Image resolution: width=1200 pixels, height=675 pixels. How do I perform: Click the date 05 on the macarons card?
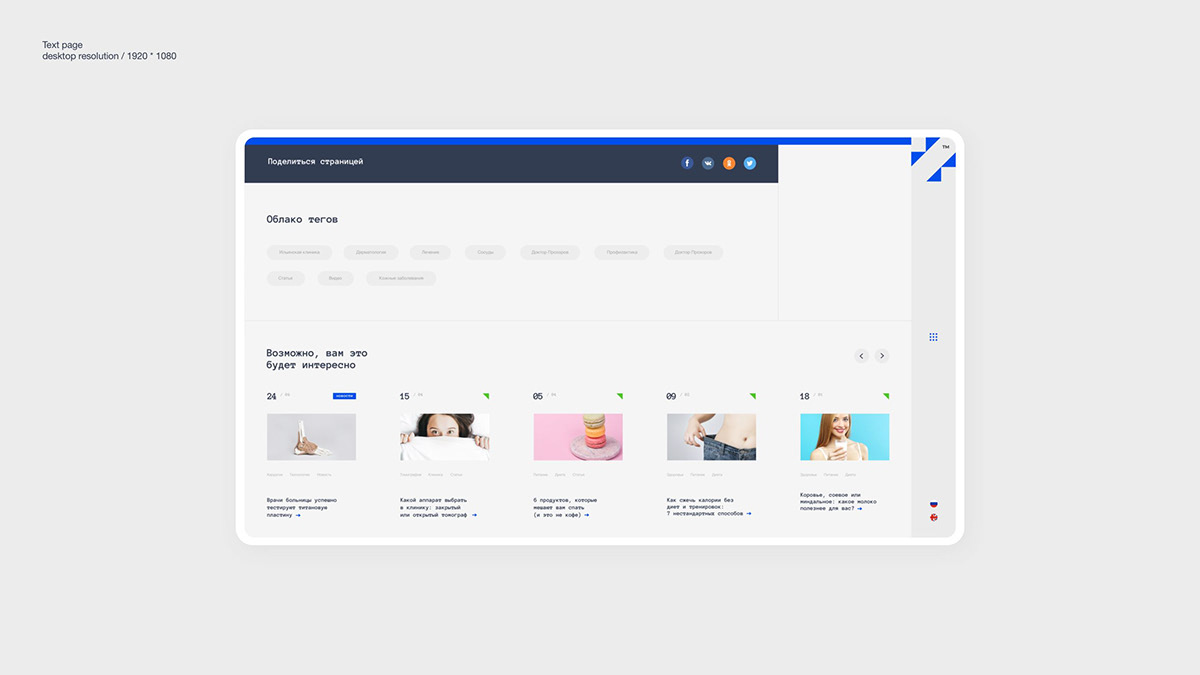point(538,397)
